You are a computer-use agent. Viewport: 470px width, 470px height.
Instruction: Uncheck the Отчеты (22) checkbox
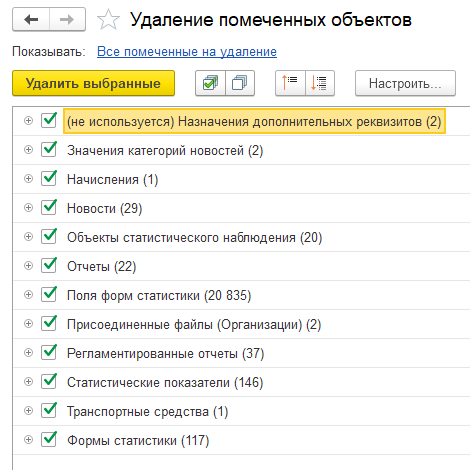(49, 265)
